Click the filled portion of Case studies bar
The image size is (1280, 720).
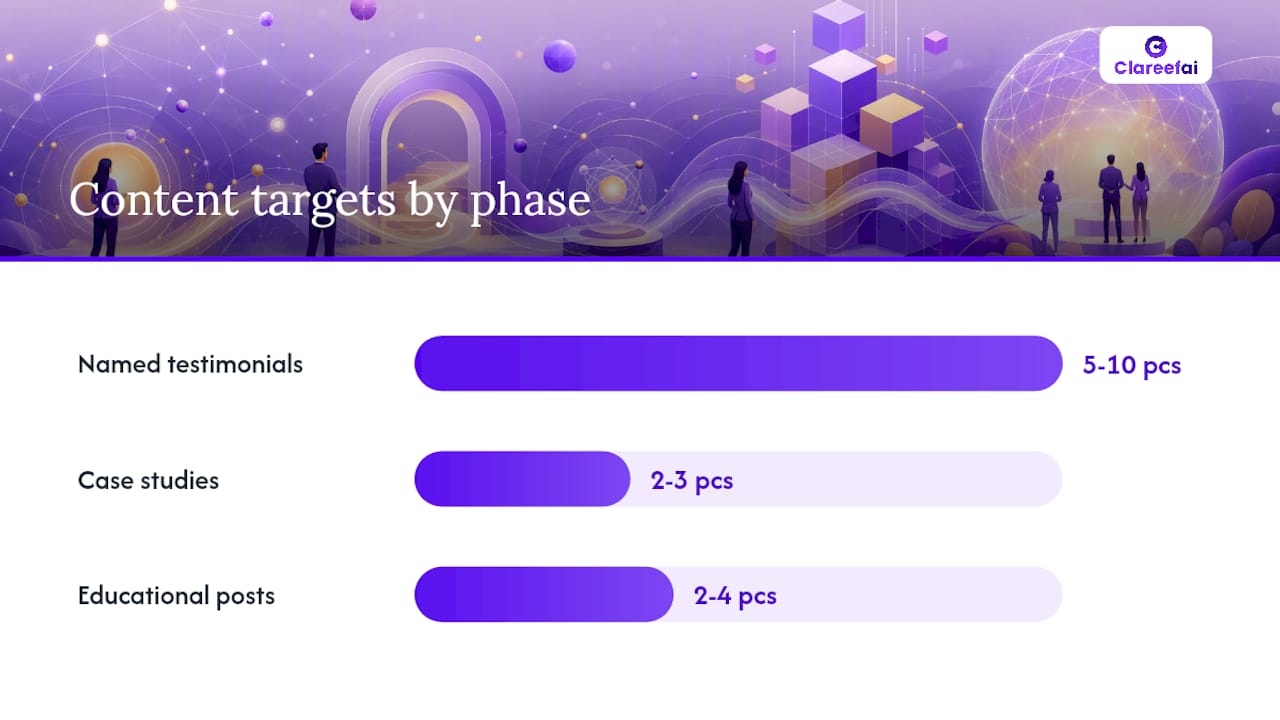pyautogui.click(x=522, y=479)
